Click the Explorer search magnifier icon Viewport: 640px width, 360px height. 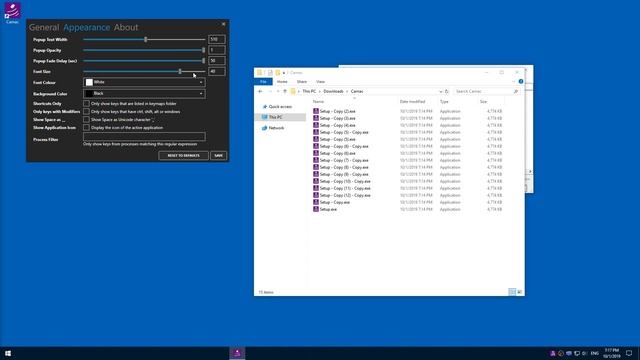(516, 91)
